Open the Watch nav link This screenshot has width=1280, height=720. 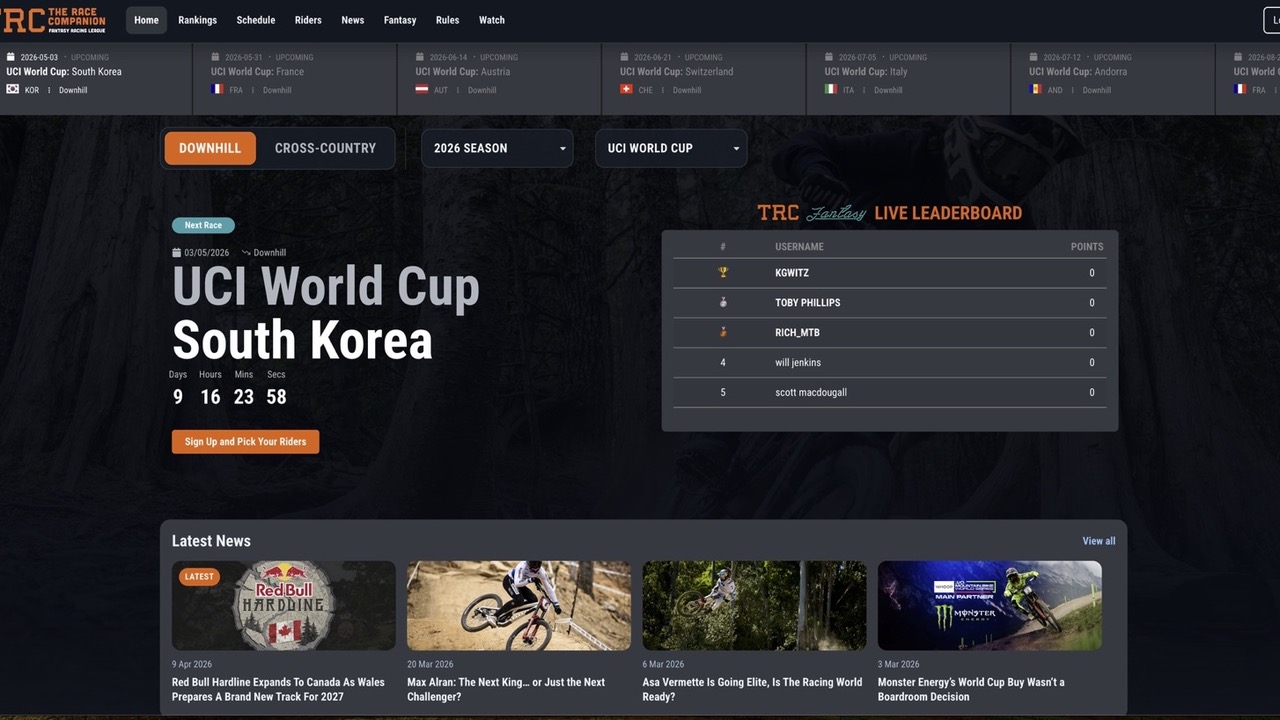[491, 20]
